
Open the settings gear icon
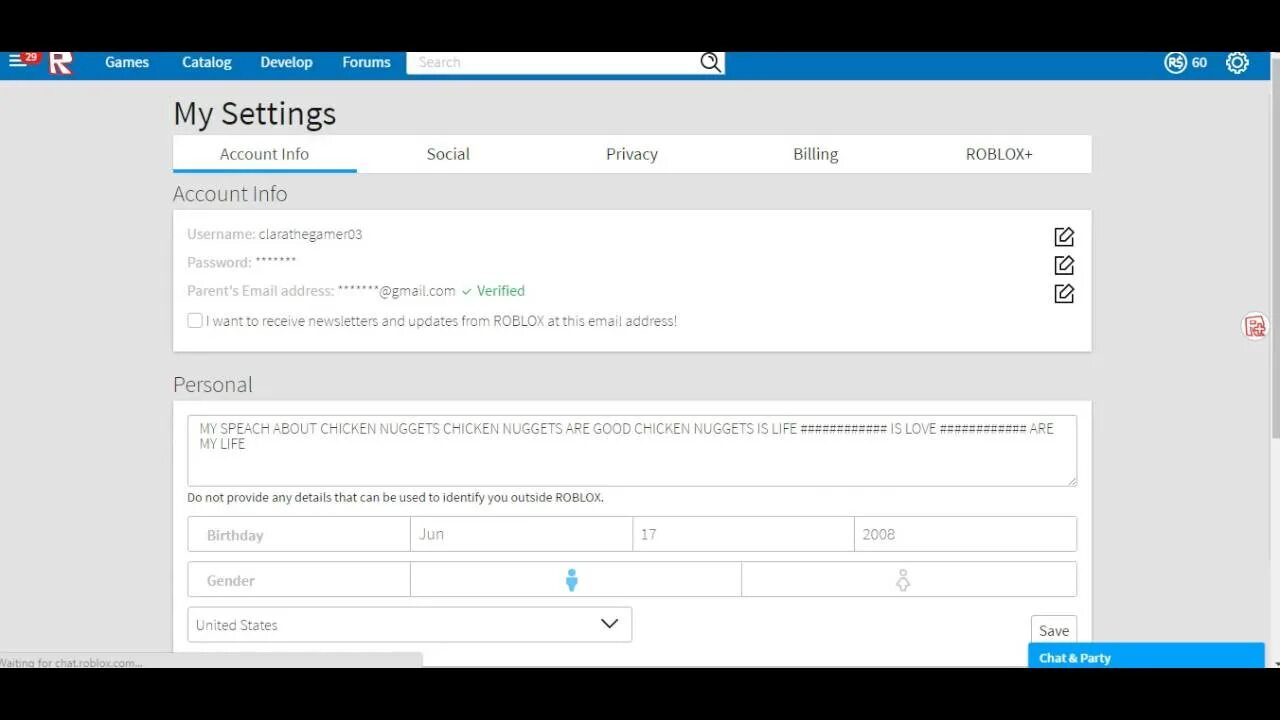(1237, 62)
